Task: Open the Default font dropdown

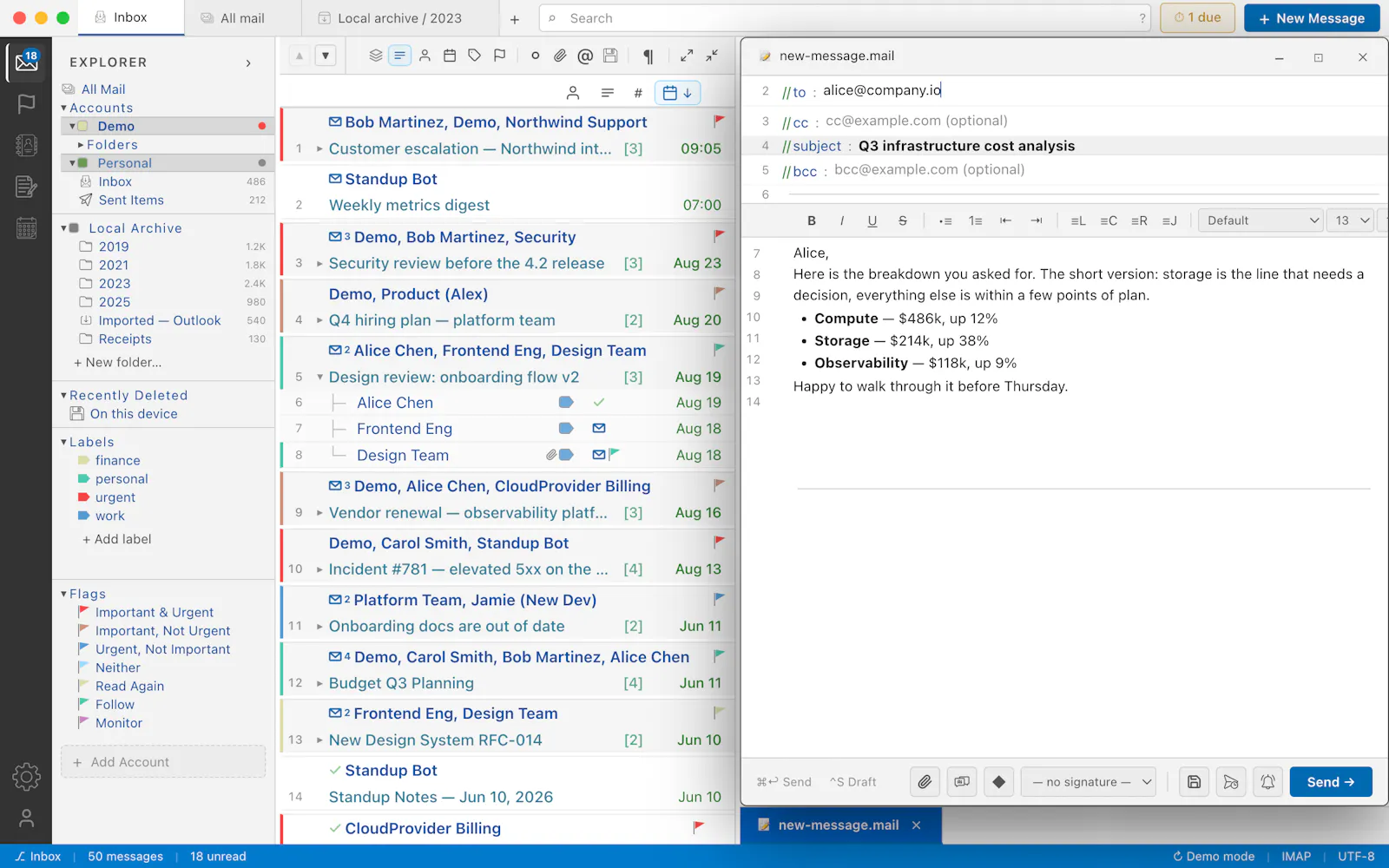Action: 1261,220
